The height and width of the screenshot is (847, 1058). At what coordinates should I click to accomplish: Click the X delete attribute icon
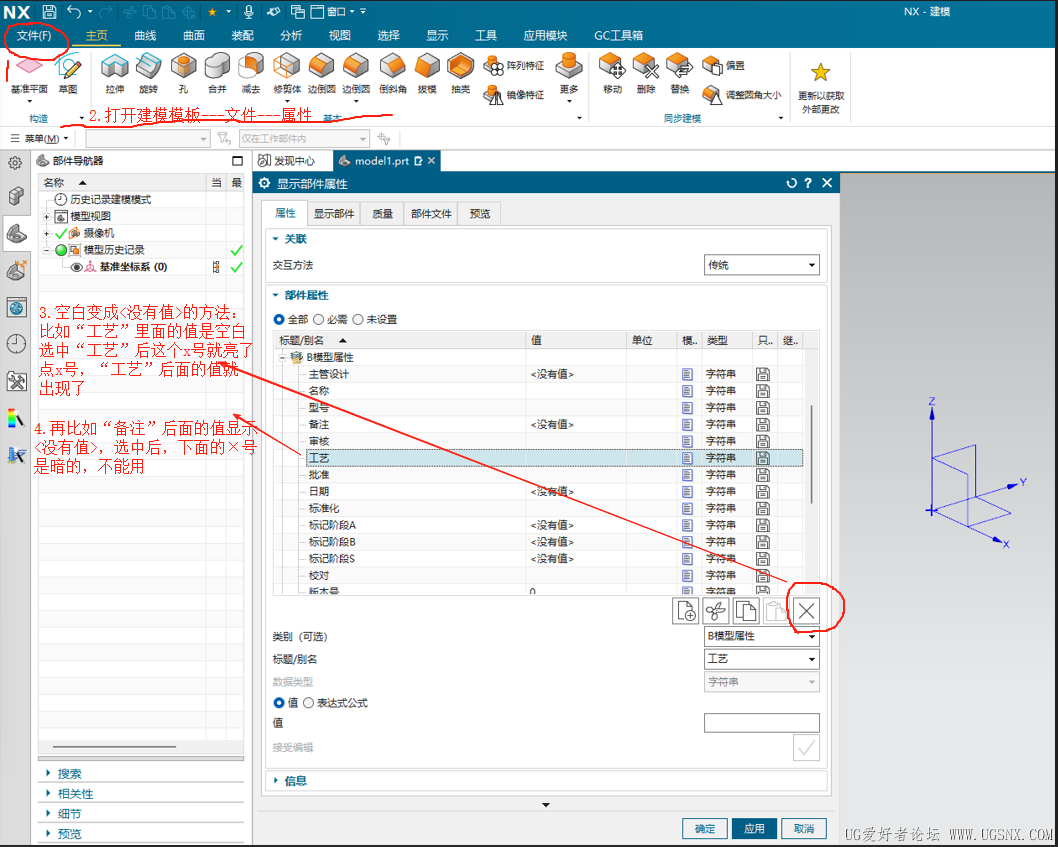click(x=806, y=611)
